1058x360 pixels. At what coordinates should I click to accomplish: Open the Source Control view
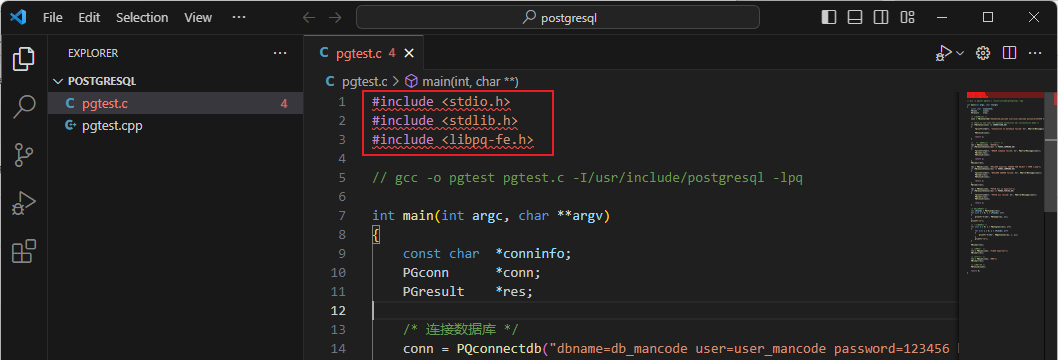(x=24, y=154)
